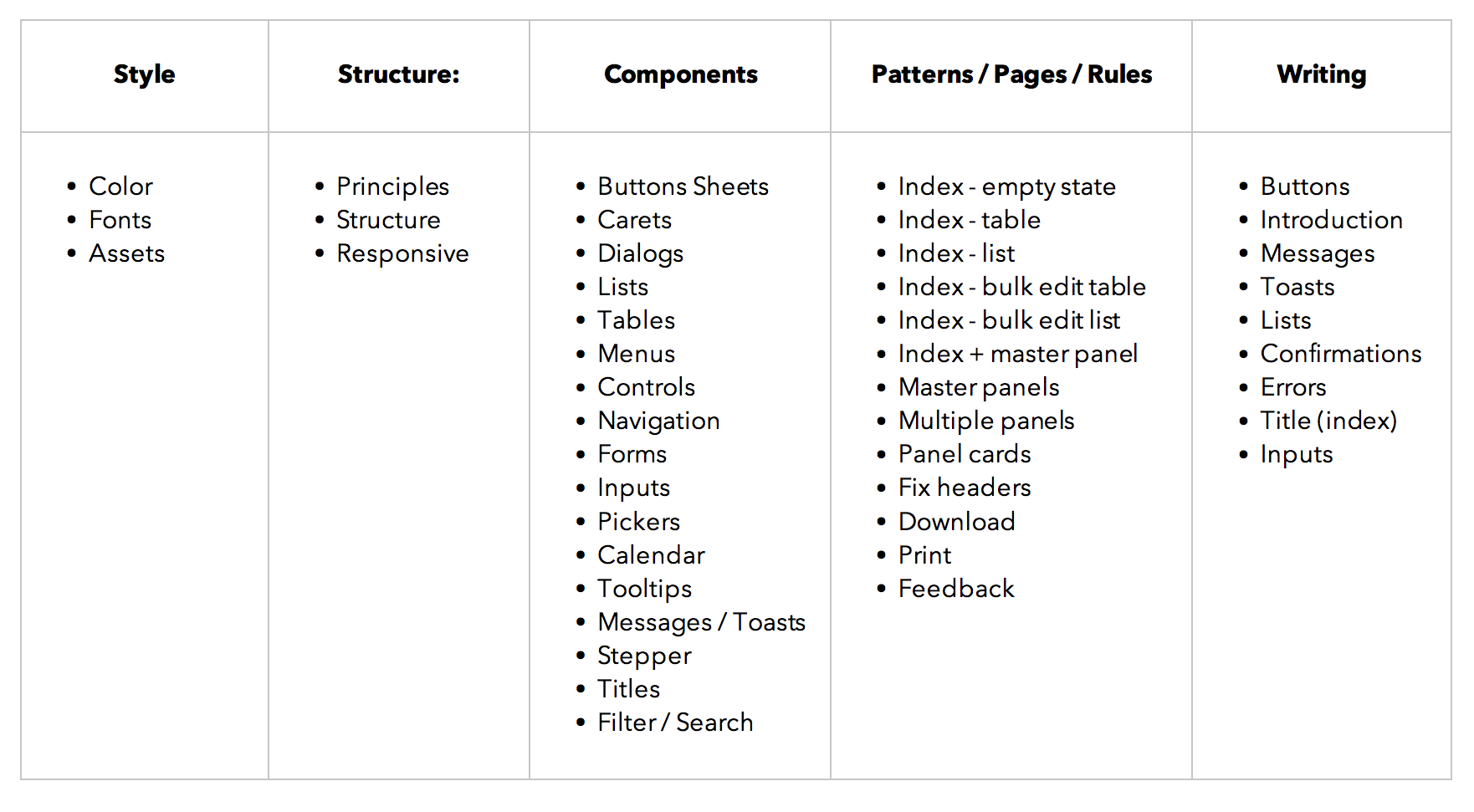Select Assets in the Style column

pos(126,253)
